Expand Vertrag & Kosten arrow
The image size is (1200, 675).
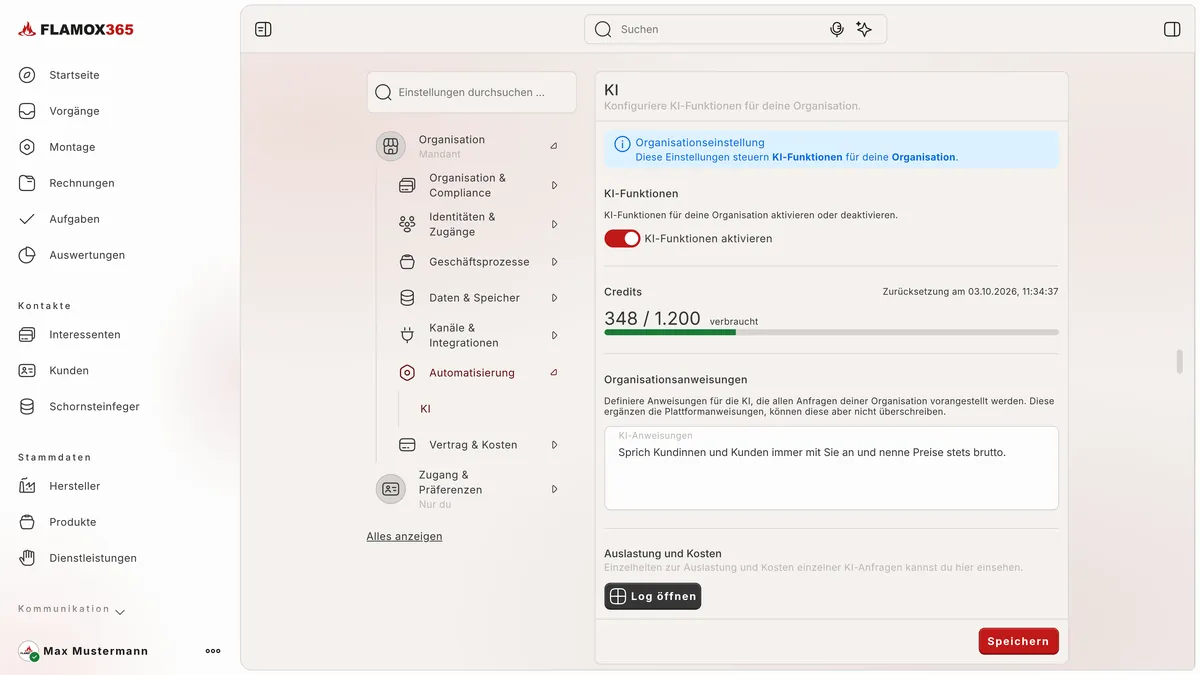(x=554, y=445)
